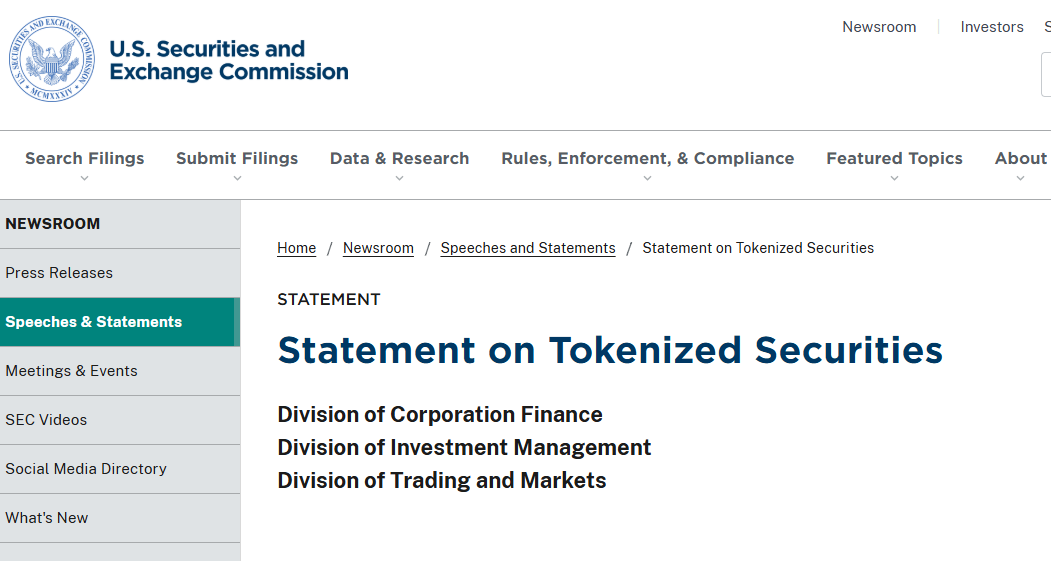Expand the About menu chevron
Screen dimensions: 1051x561
pos(1020,179)
